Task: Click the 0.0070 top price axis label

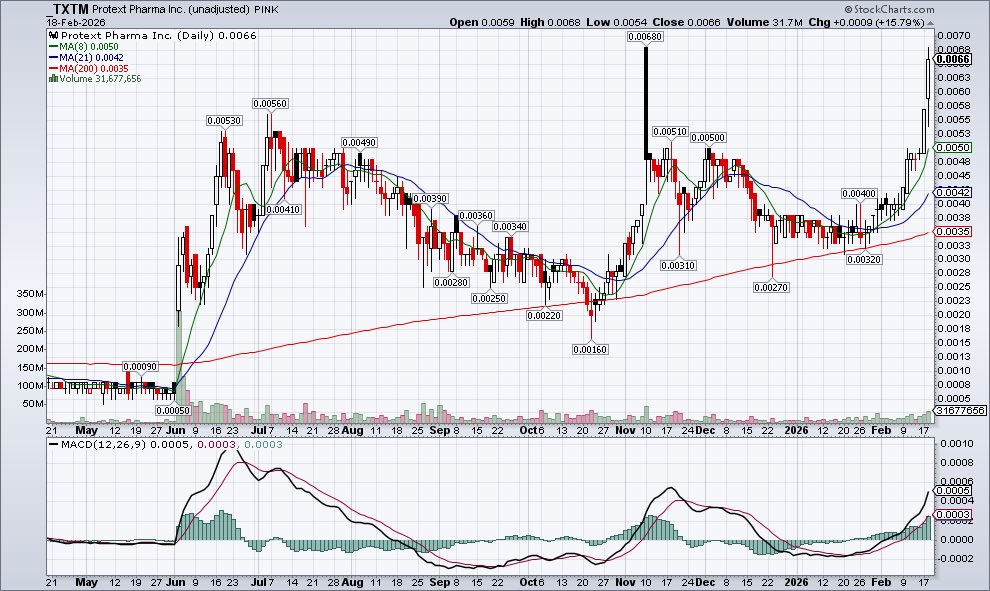Action: pyautogui.click(x=953, y=36)
